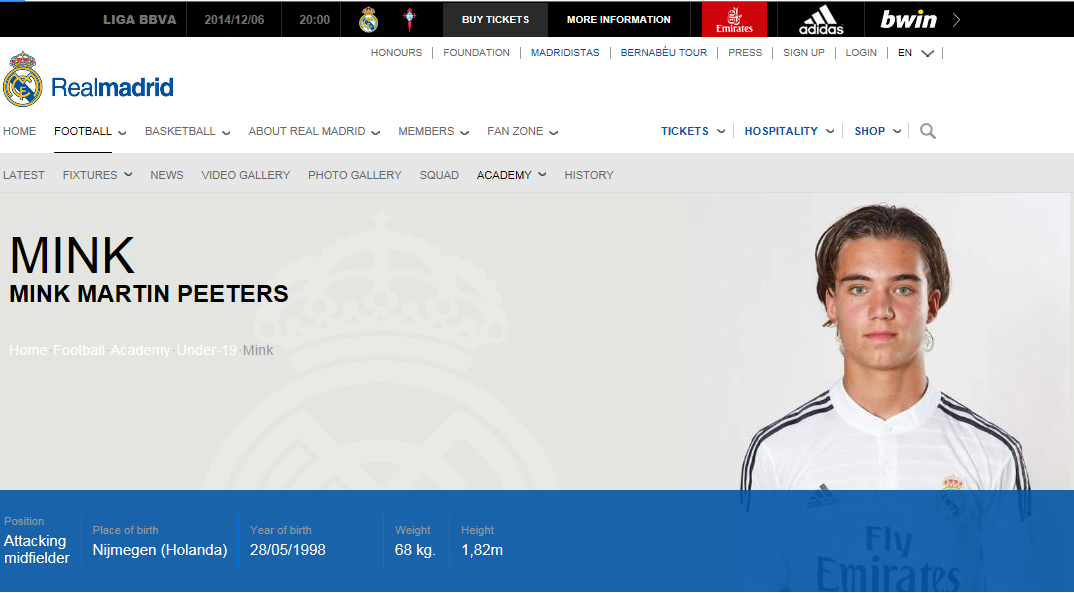Select the News submenu tab
This screenshot has width=1074, height=593.
[166, 175]
